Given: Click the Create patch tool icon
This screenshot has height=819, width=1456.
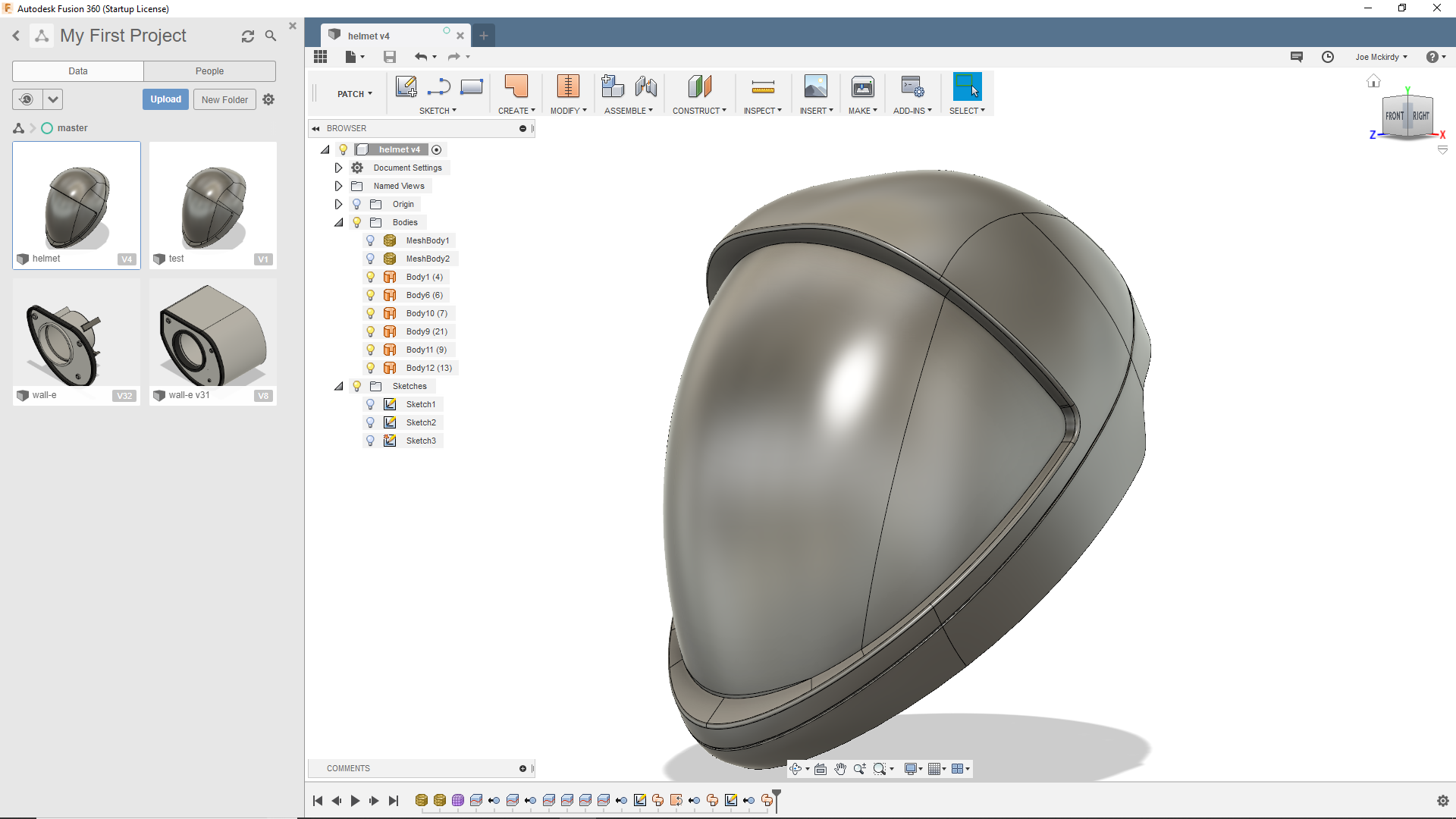Looking at the screenshot, I should click(516, 86).
